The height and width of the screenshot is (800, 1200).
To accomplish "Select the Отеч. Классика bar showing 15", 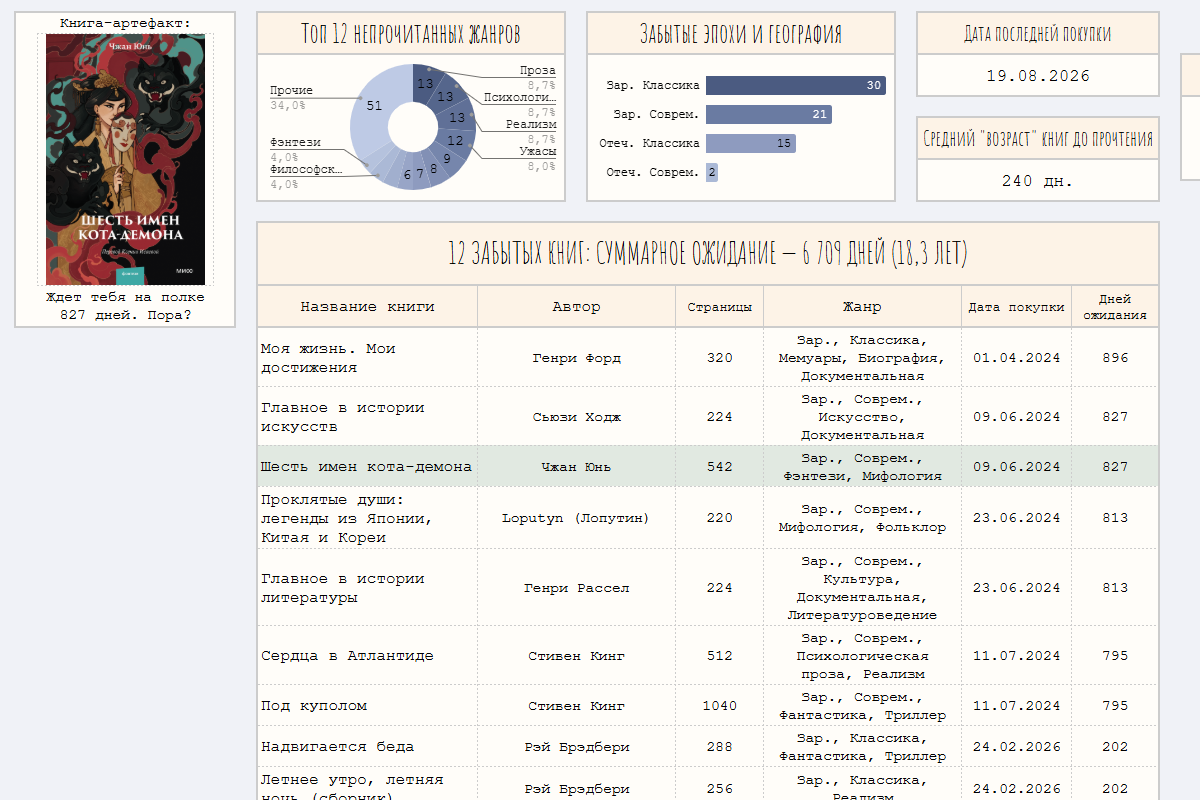I will pos(750,143).
